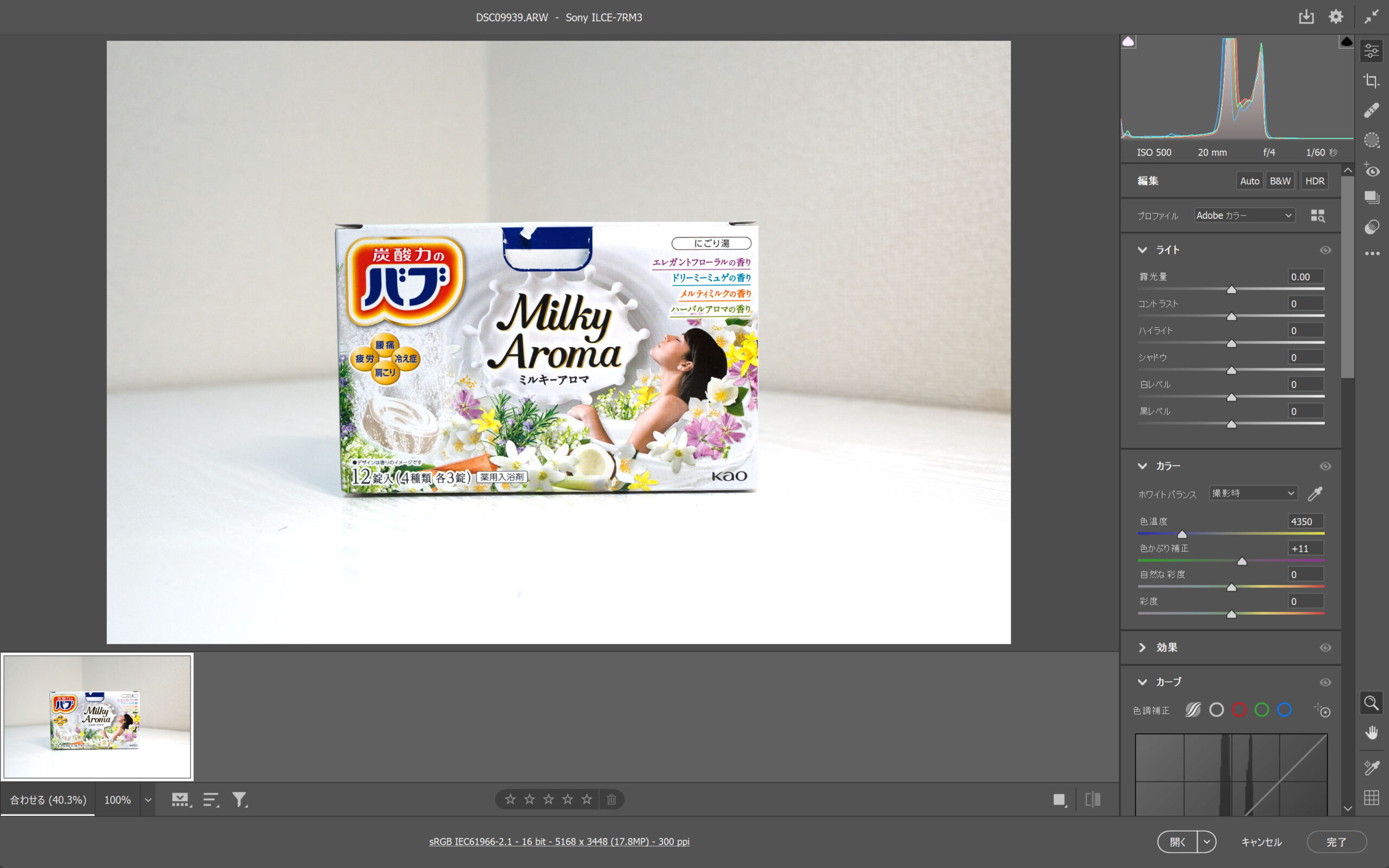
Task: Toggle grid overlay icon
Action: tap(1371, 797)
